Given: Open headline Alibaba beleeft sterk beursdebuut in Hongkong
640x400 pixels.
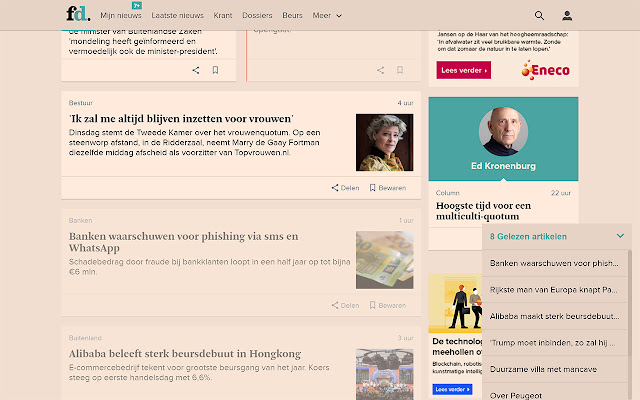Looking at the screenshot, I should (185, 353).
